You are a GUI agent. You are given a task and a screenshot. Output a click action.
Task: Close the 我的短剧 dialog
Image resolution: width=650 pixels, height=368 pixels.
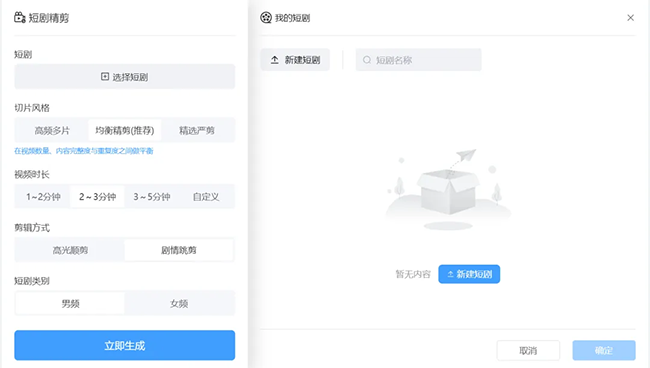631,18
